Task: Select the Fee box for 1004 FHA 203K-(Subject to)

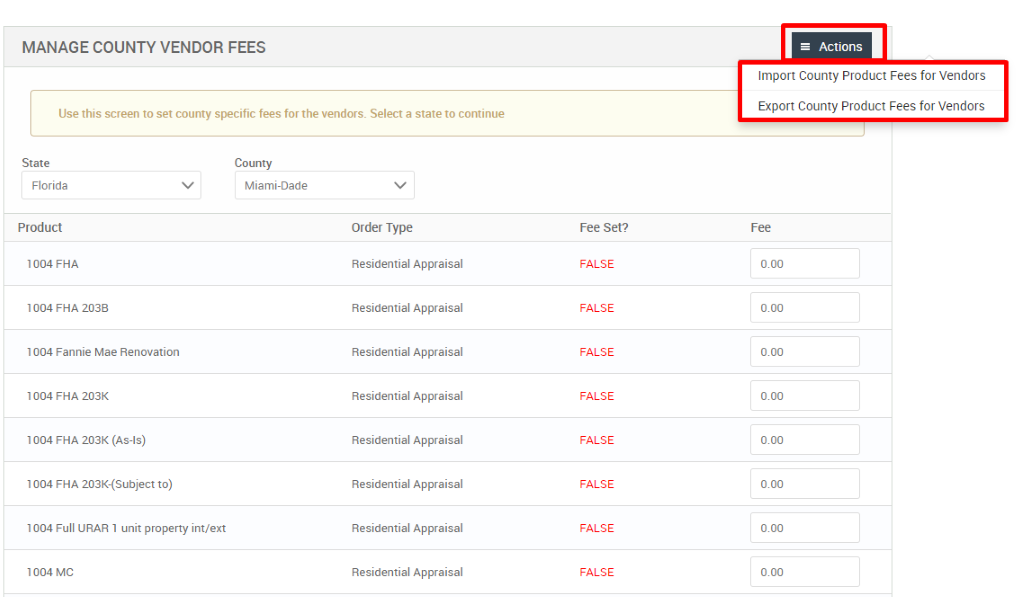Action: click(804, 483)
